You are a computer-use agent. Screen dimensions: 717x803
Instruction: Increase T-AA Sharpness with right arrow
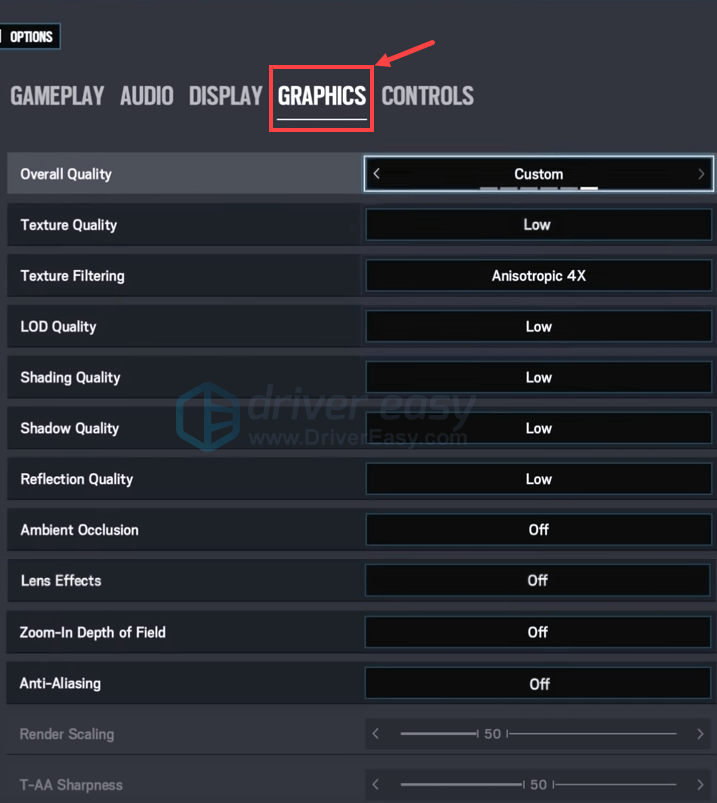coord(700,784)
